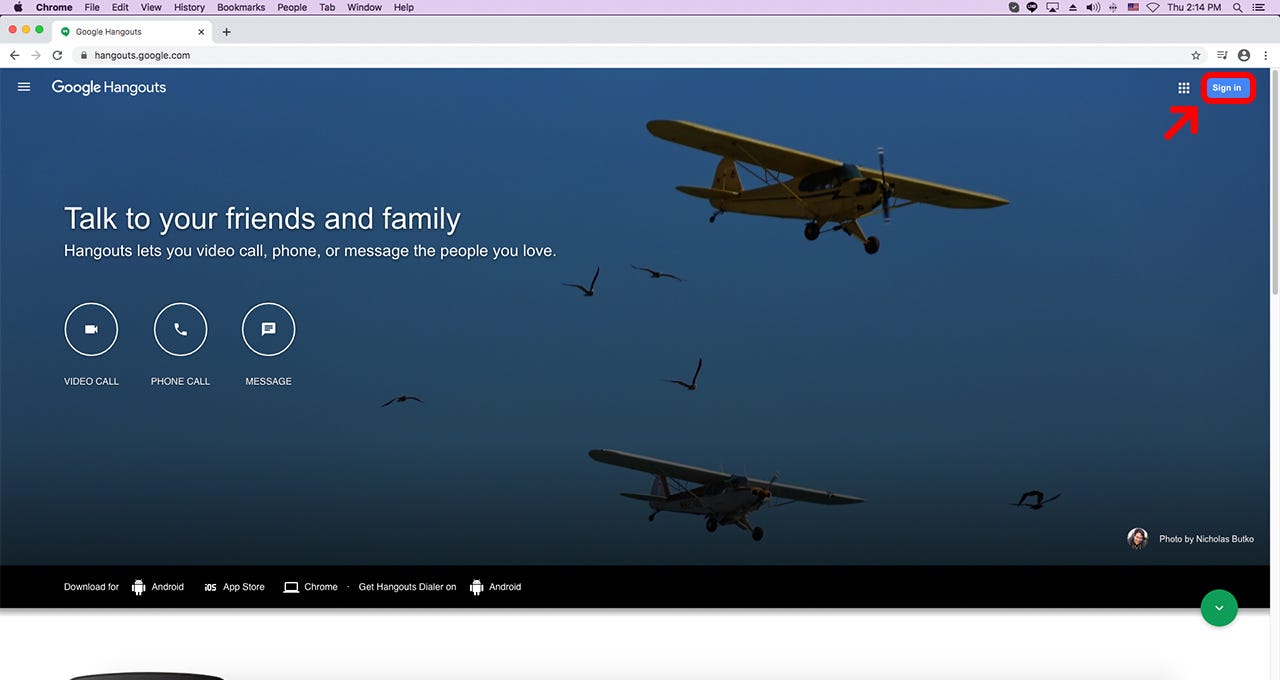Open the message composer icon
Viewport: 1280px width, 680px height.
tap(268, 329)
